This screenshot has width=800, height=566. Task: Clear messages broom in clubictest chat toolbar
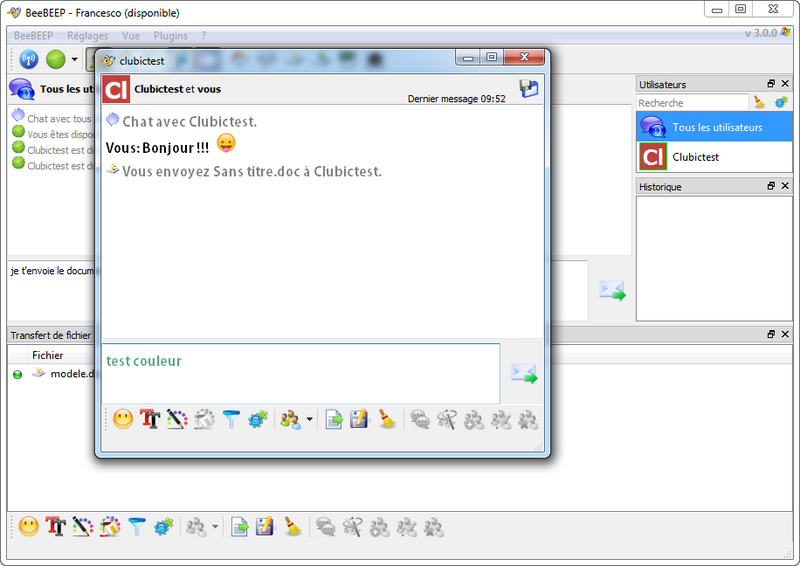coord(387,420)
